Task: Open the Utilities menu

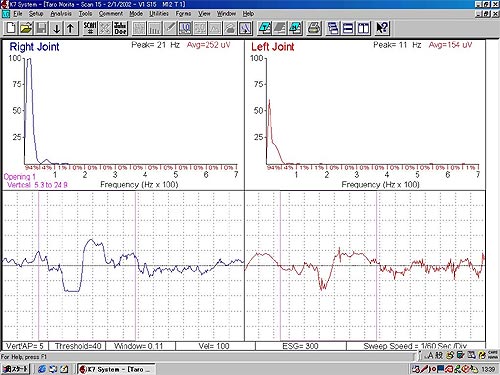Action: click(x=159, y=14)
